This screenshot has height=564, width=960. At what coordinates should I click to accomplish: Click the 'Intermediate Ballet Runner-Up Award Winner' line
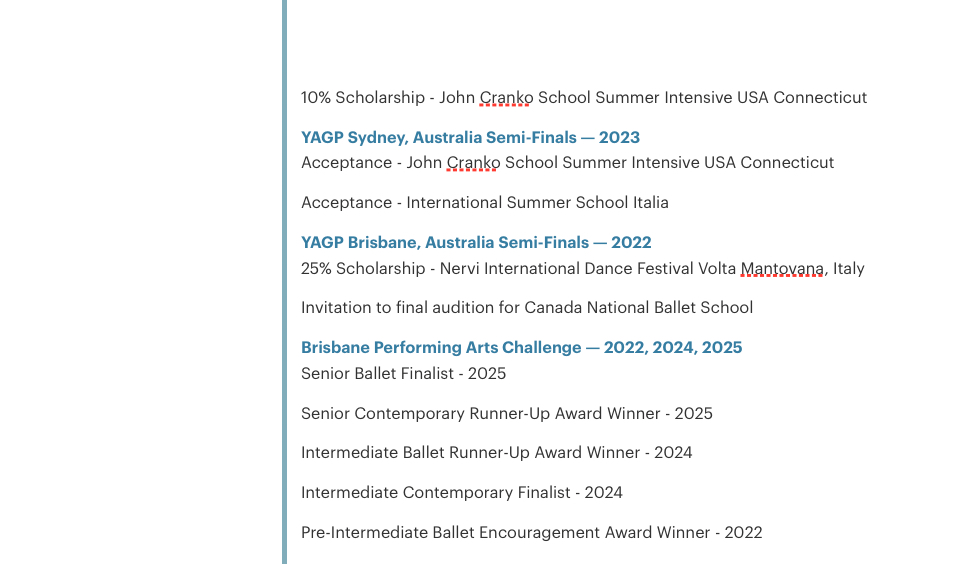[x=496, y=453]
